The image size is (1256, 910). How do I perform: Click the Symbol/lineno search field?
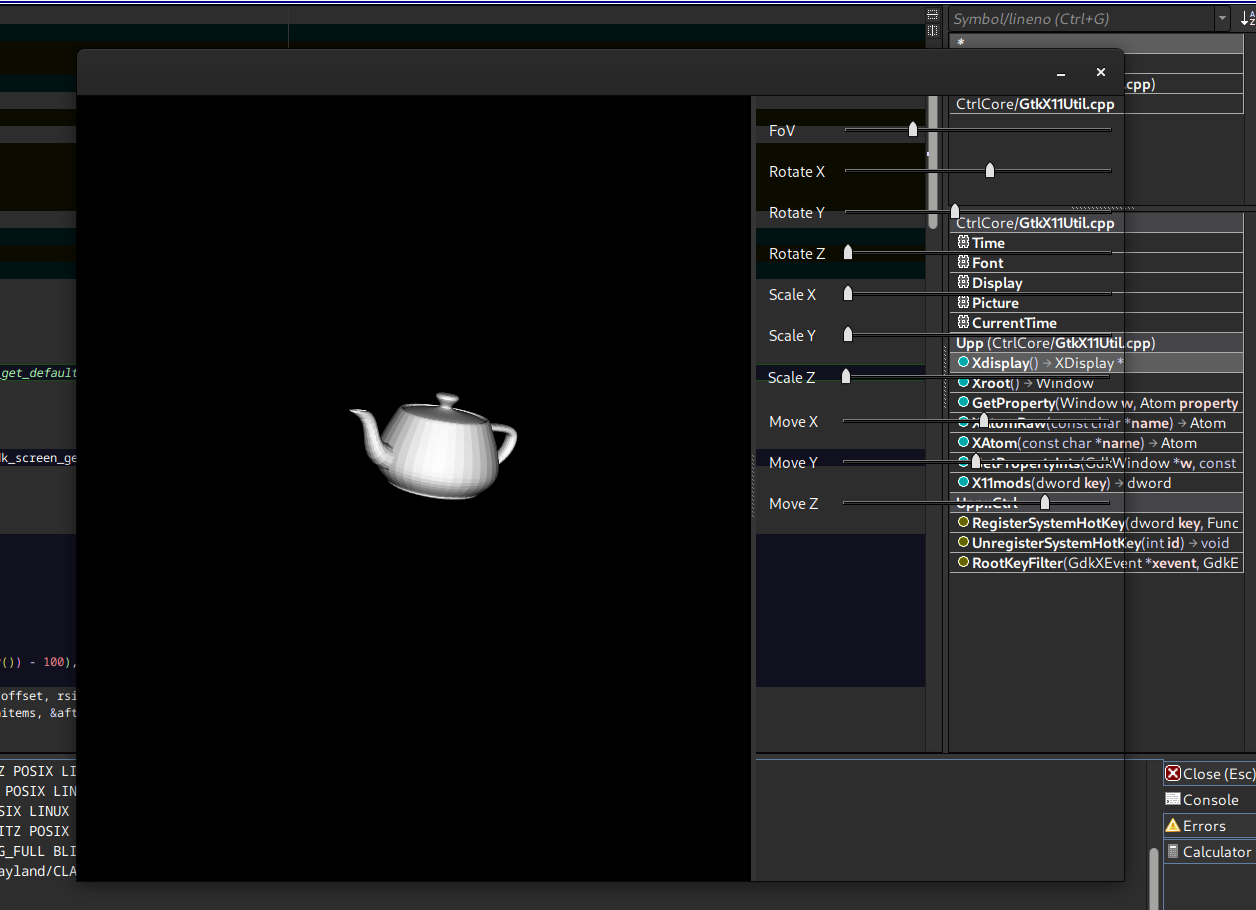coord(1080,19)
